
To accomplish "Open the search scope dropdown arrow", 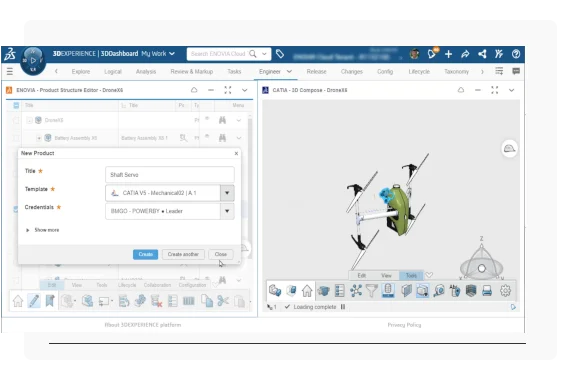I will 264,54.
